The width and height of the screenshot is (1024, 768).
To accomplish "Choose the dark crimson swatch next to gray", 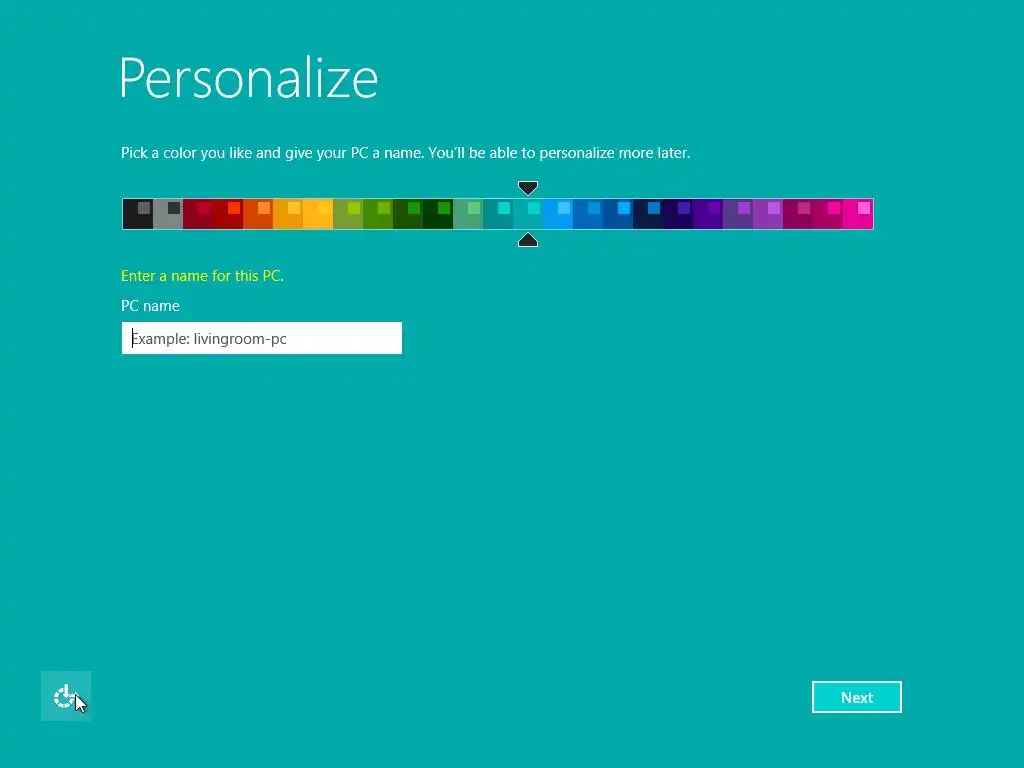I will coord(198,214).
